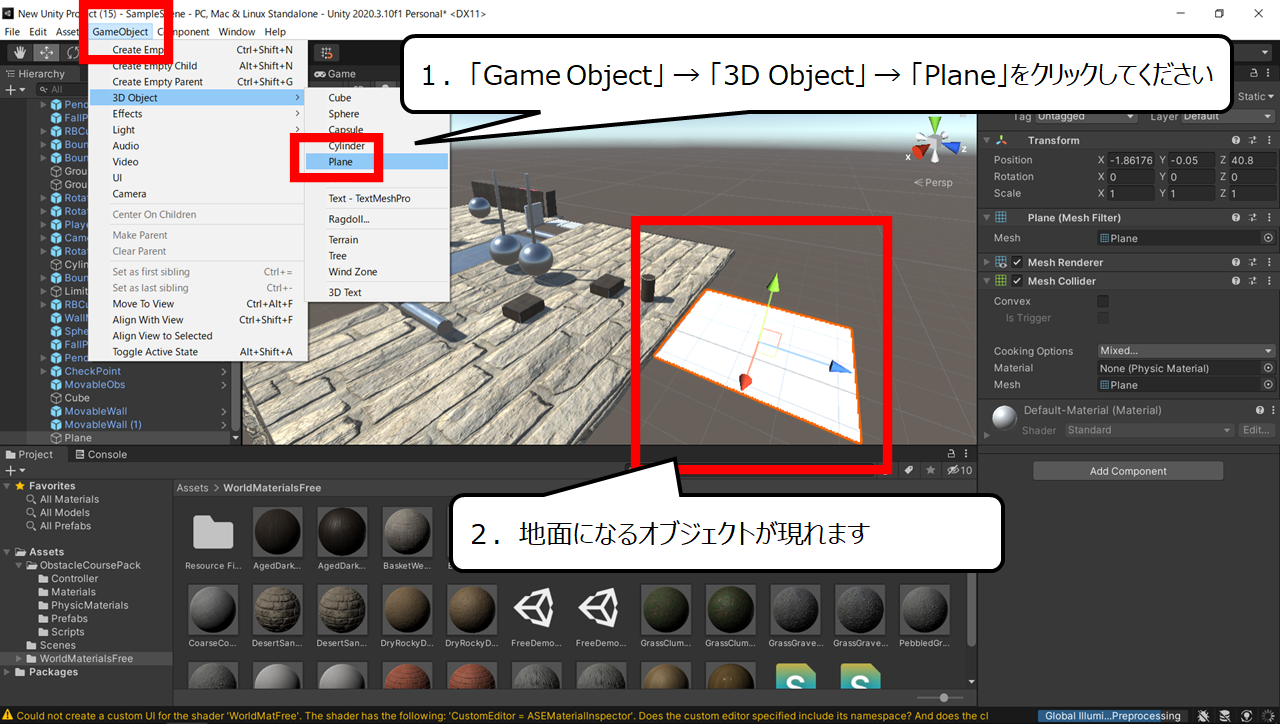Click WorldMaterialsFree in the Assets breadcrumb
The image size is (1280, 724).
pos(272,488)
